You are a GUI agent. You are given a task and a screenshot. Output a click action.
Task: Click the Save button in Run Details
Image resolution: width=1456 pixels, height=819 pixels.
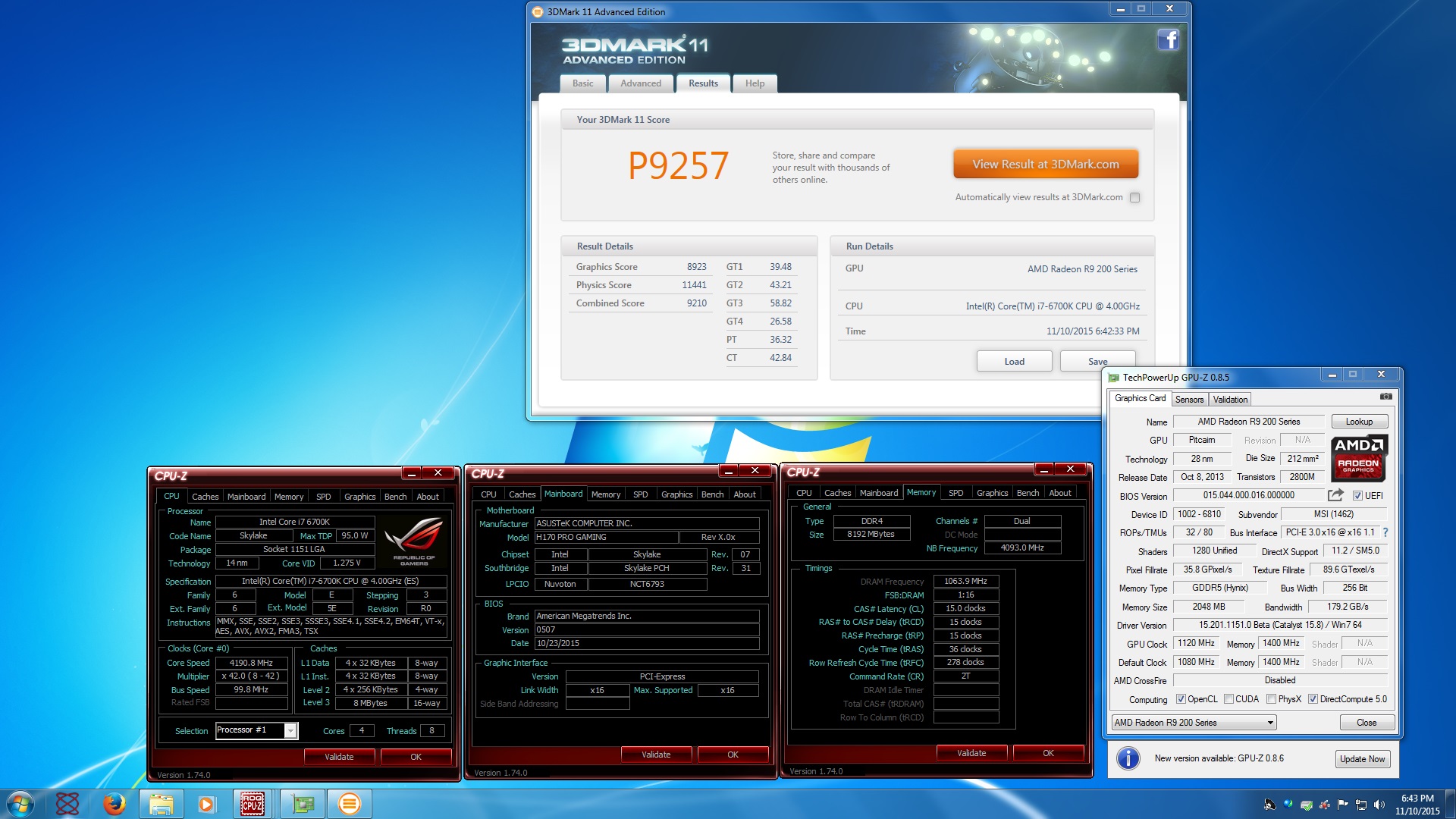click(x=1097, y=361)
